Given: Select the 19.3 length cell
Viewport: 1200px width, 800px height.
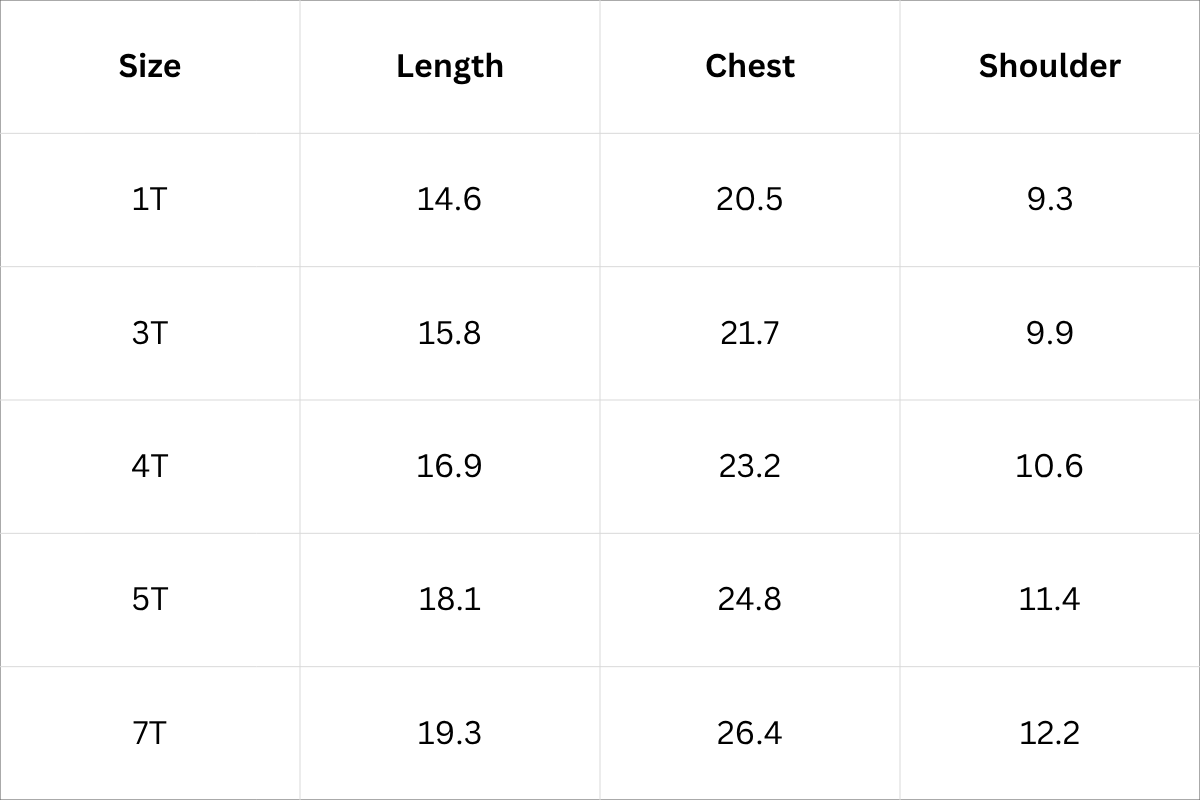Looking at the screenshot, I should click(x=449, y=733).
